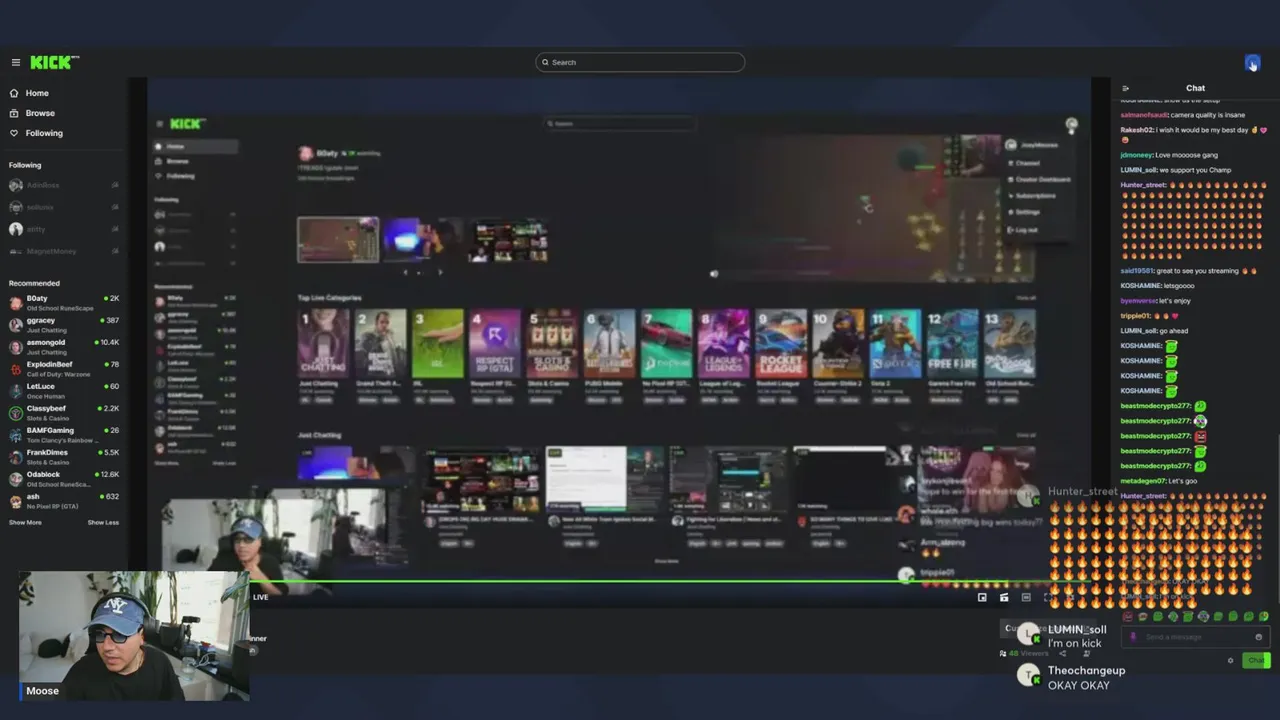Enable the mini-player (picture-in-picture) icon

pos(982,597)
